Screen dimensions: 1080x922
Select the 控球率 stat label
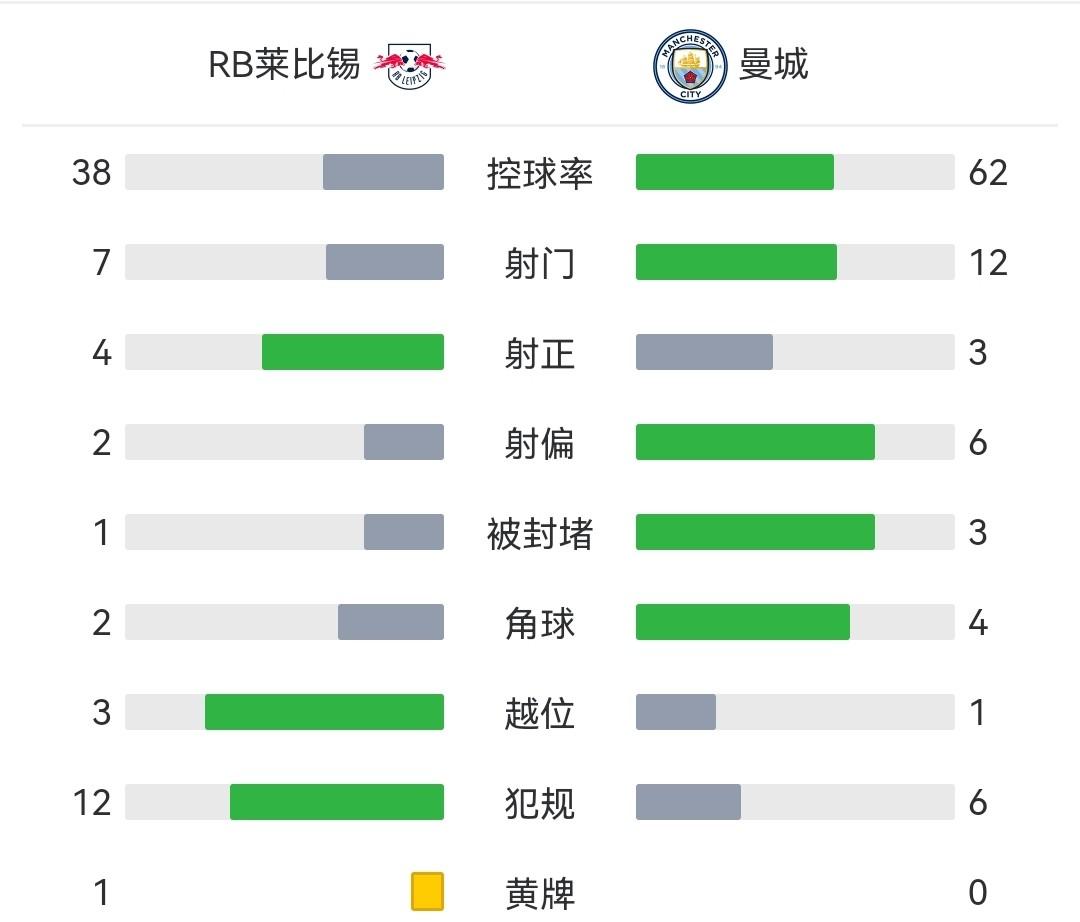click(x=540, y=173)
